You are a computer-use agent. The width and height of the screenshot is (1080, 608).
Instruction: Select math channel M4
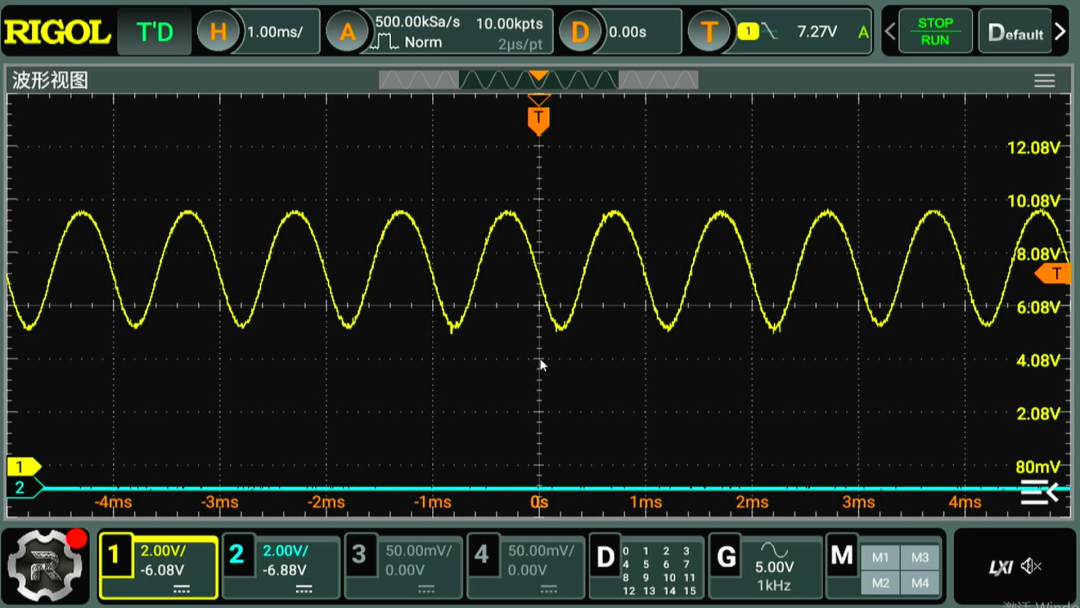pos(920,583)
